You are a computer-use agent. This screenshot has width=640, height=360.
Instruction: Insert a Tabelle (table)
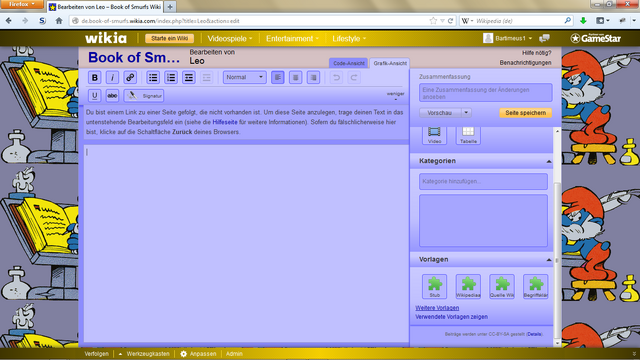click(x=468, y=135)
